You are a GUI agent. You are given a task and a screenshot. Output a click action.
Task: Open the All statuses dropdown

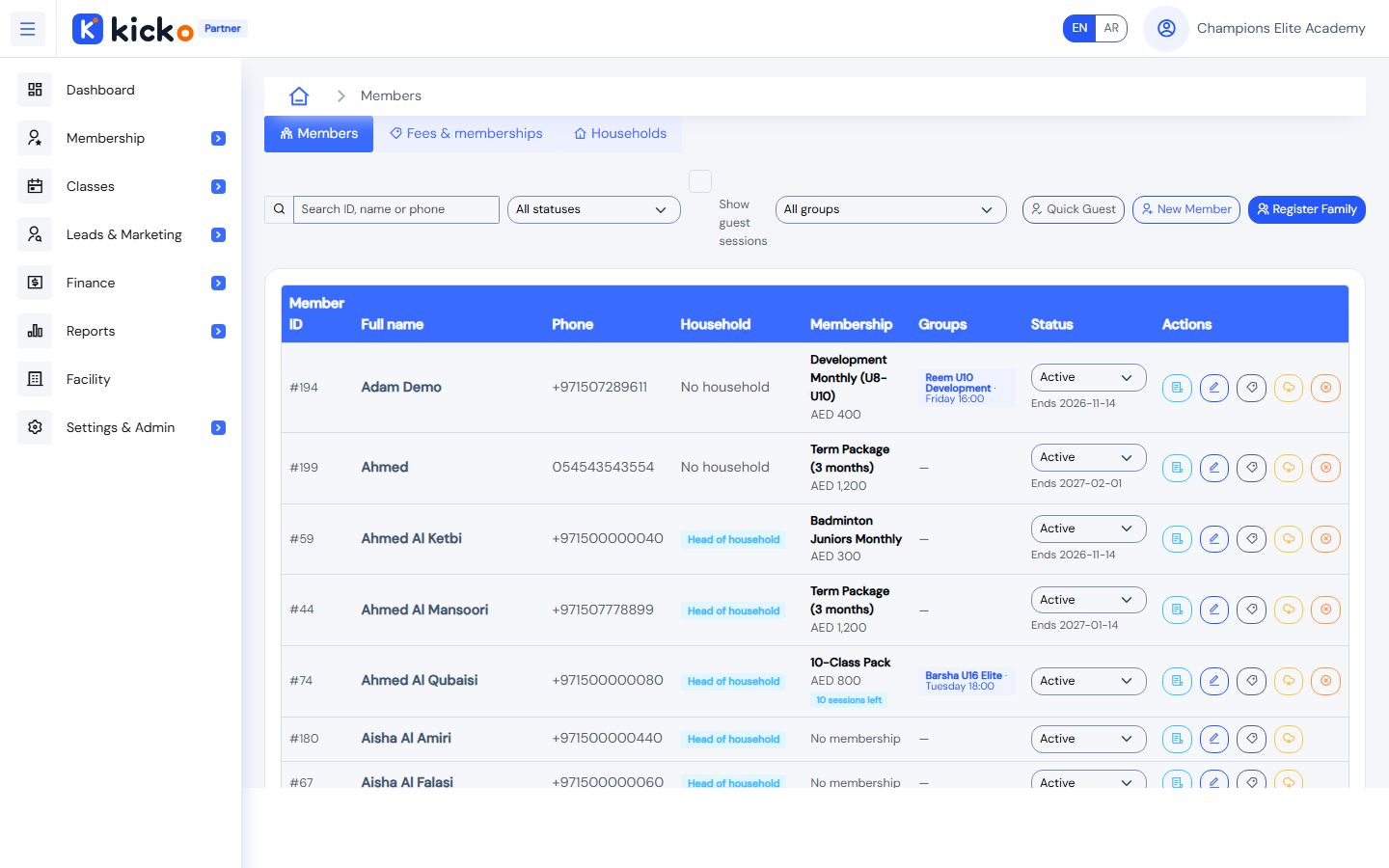(593, 209)
